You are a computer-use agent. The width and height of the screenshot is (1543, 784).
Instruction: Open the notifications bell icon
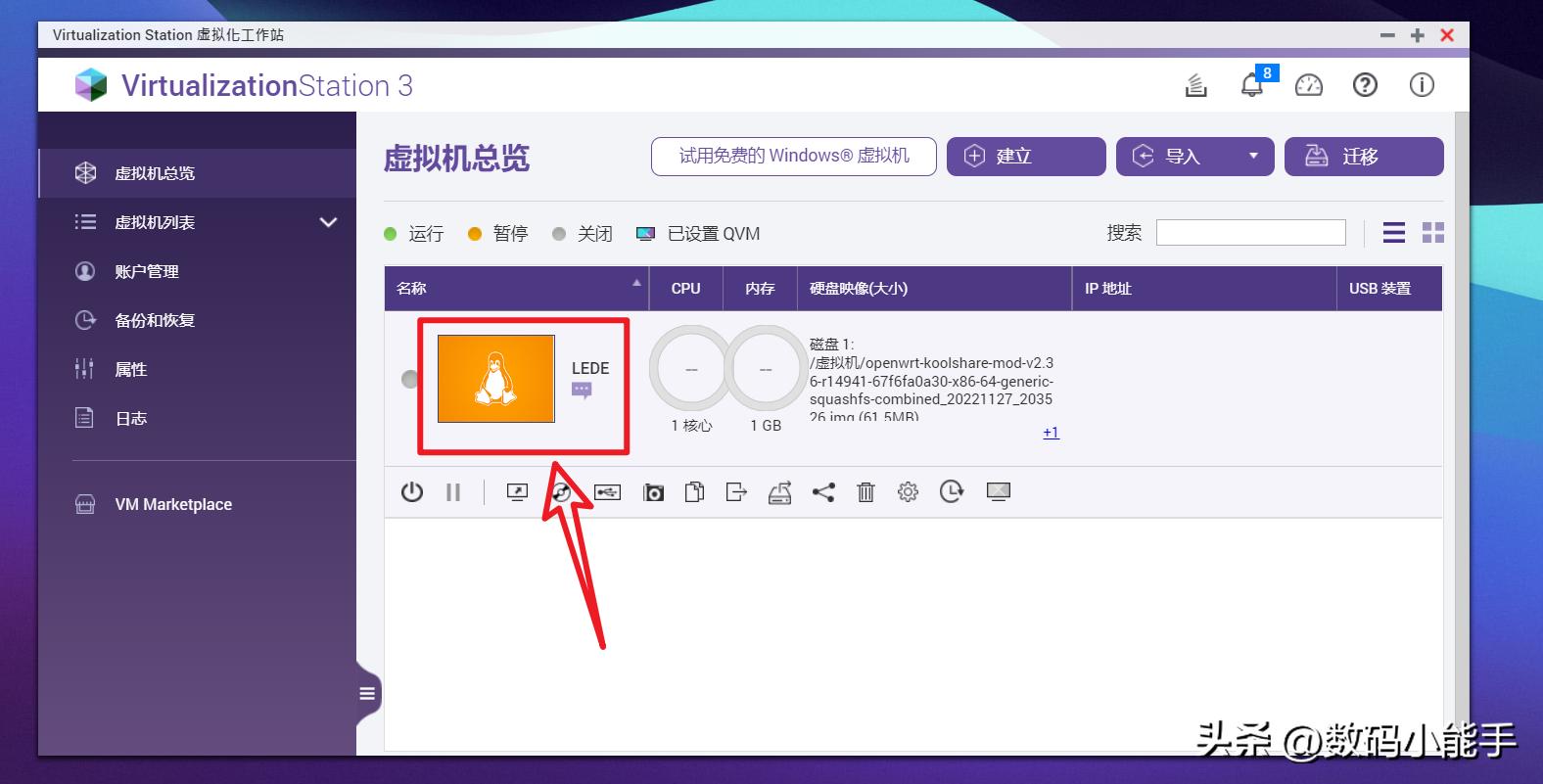(x=1252, y=85)
